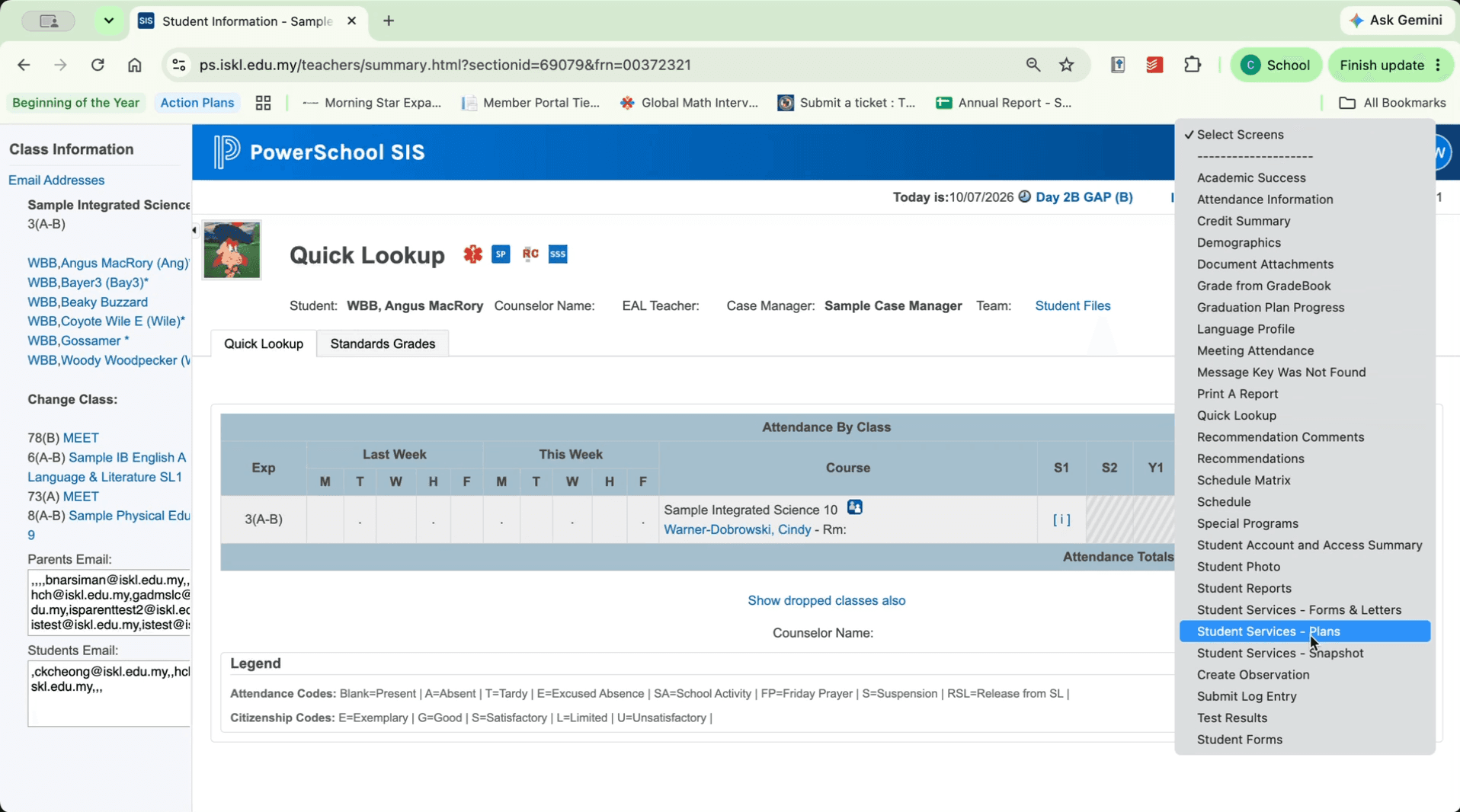
Task: Select Student Forms at list bottom
Action: click(x=1305, y=740)
